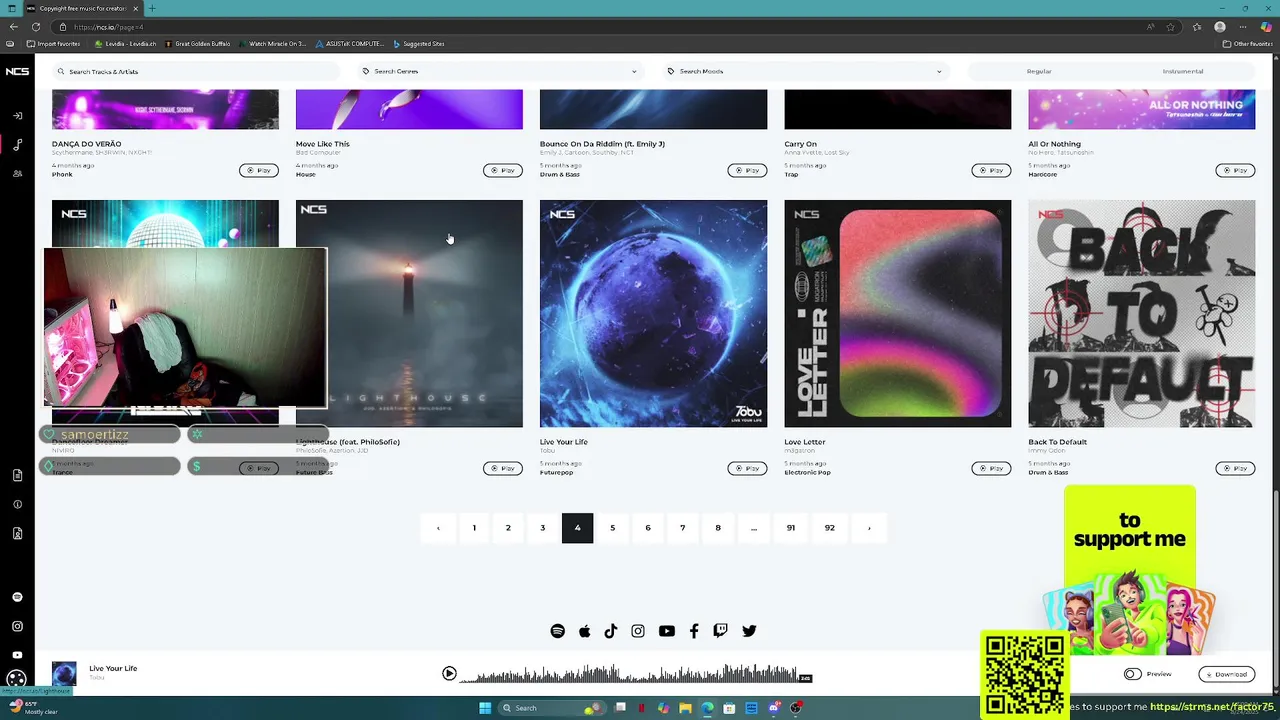
Task: Open the Facebook footer icon
Action: point(694,631)
